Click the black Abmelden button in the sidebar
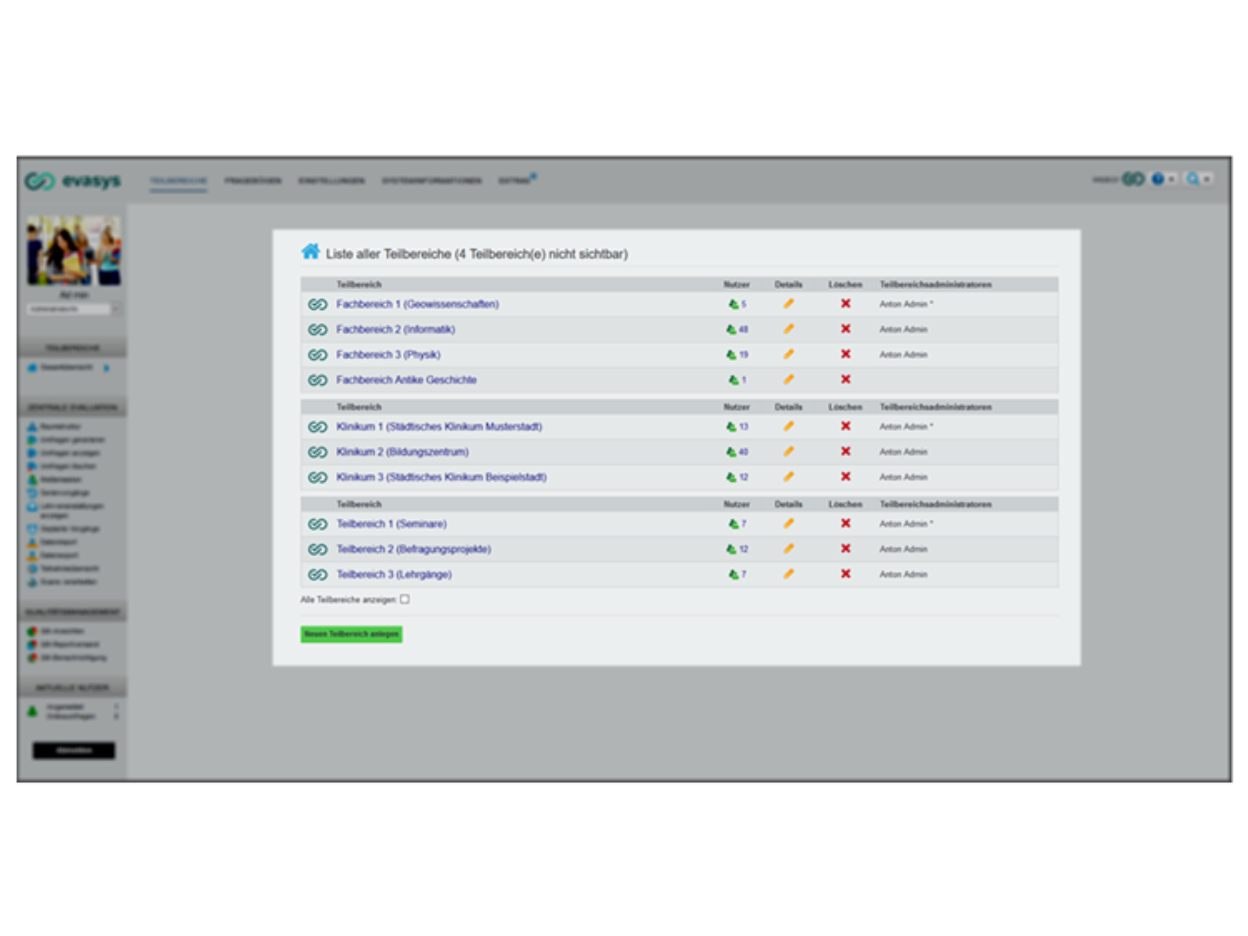1248x936 pixels. (x=75, y=750)
